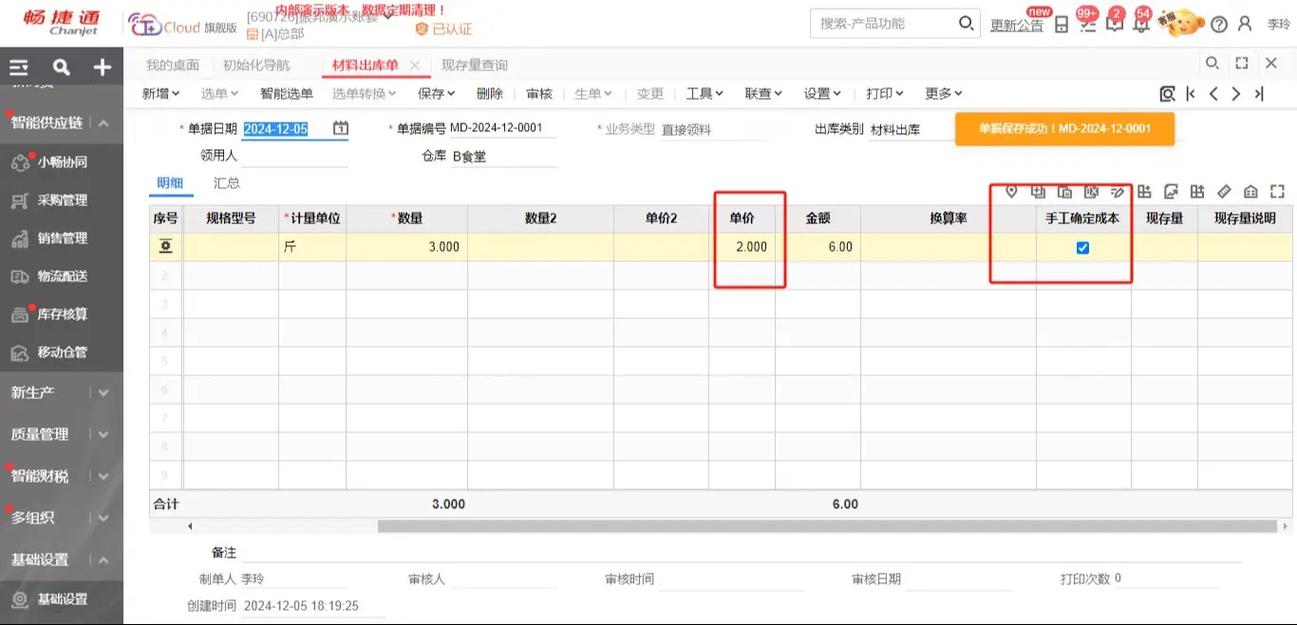Click the add-row icon above the grid
Screen dimensions: 1297x625
pos(1038,191)
